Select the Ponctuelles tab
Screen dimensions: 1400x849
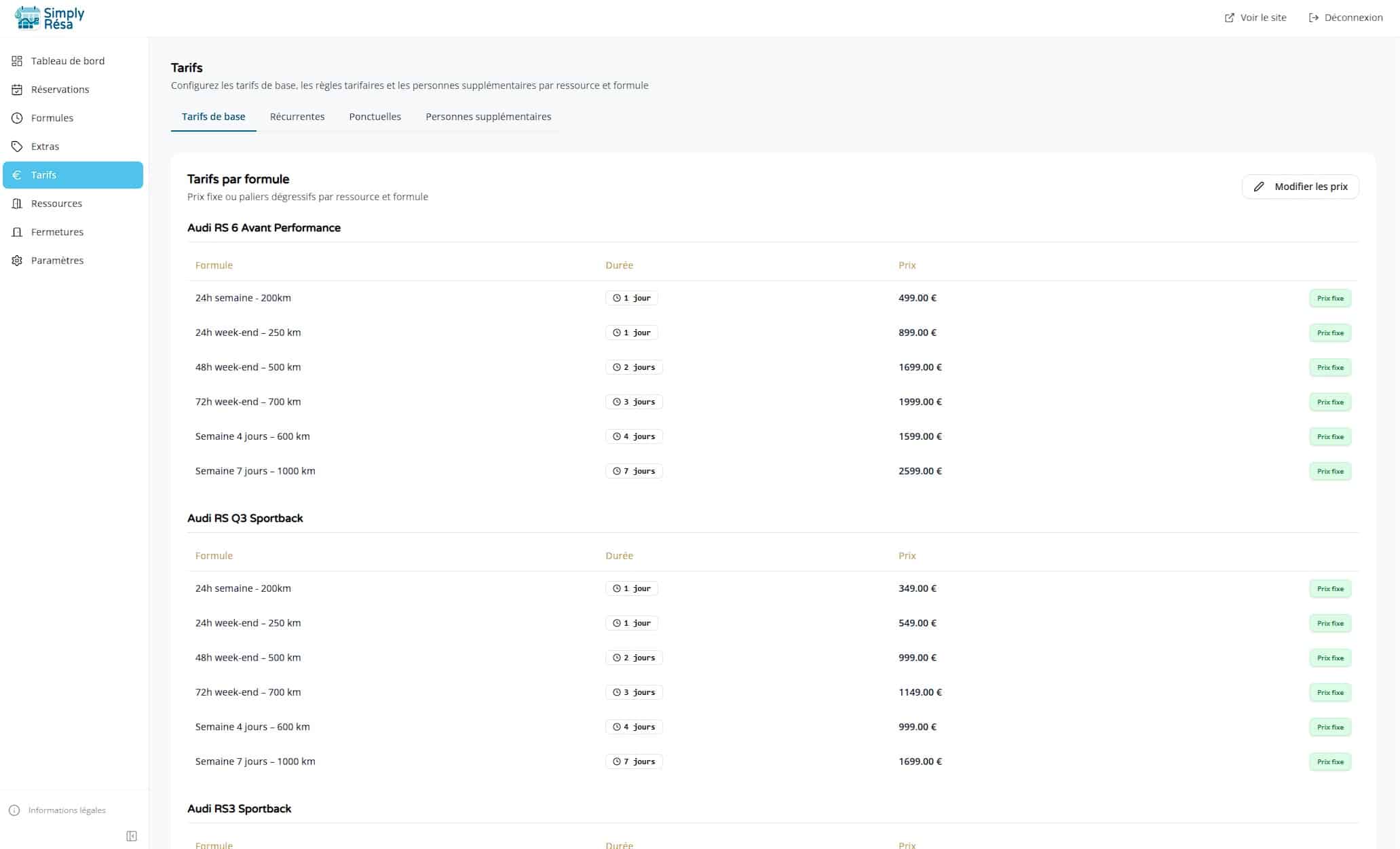(375, 116)
